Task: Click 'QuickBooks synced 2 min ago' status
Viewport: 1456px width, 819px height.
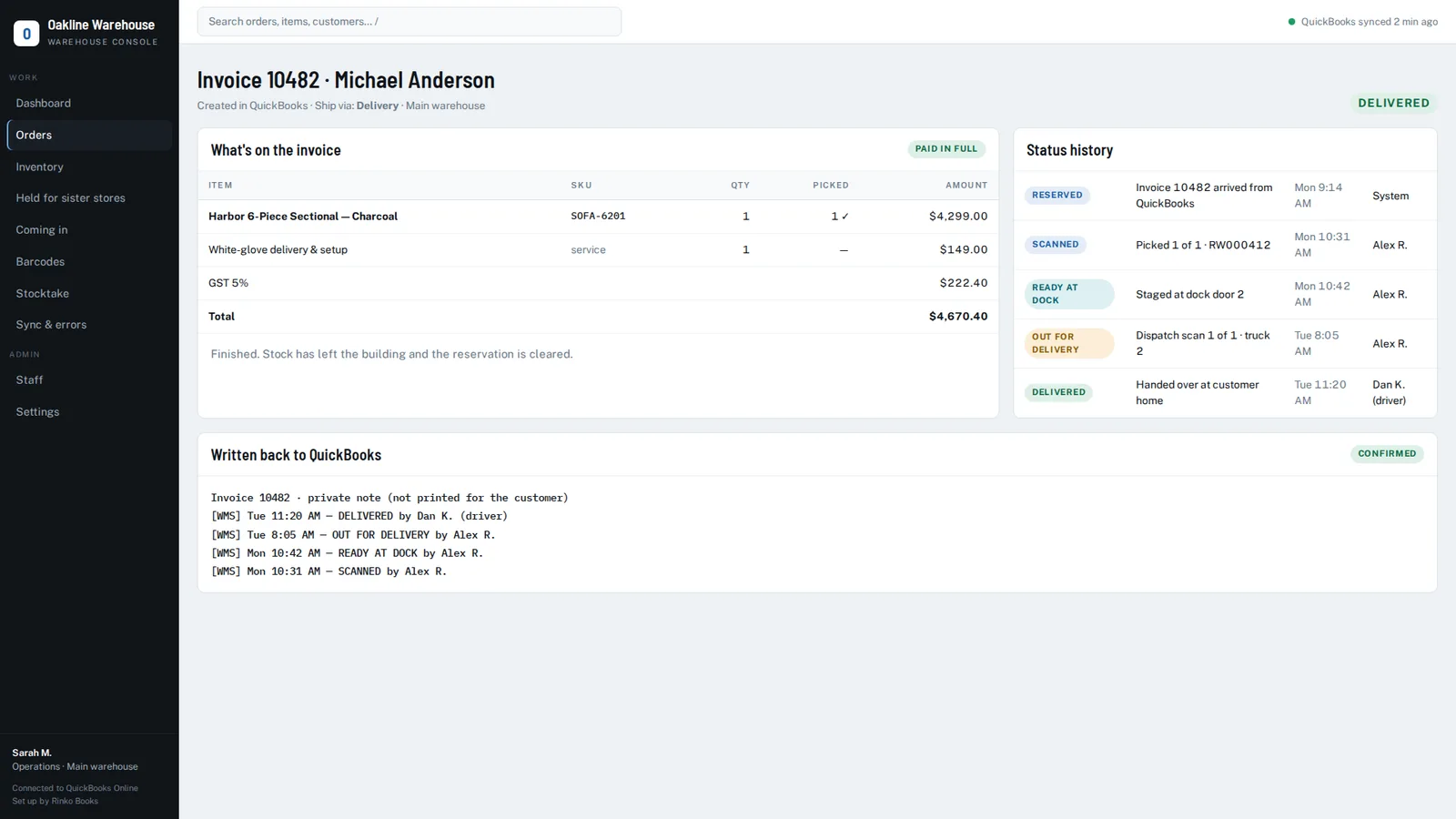Action: pos(1369,22)
